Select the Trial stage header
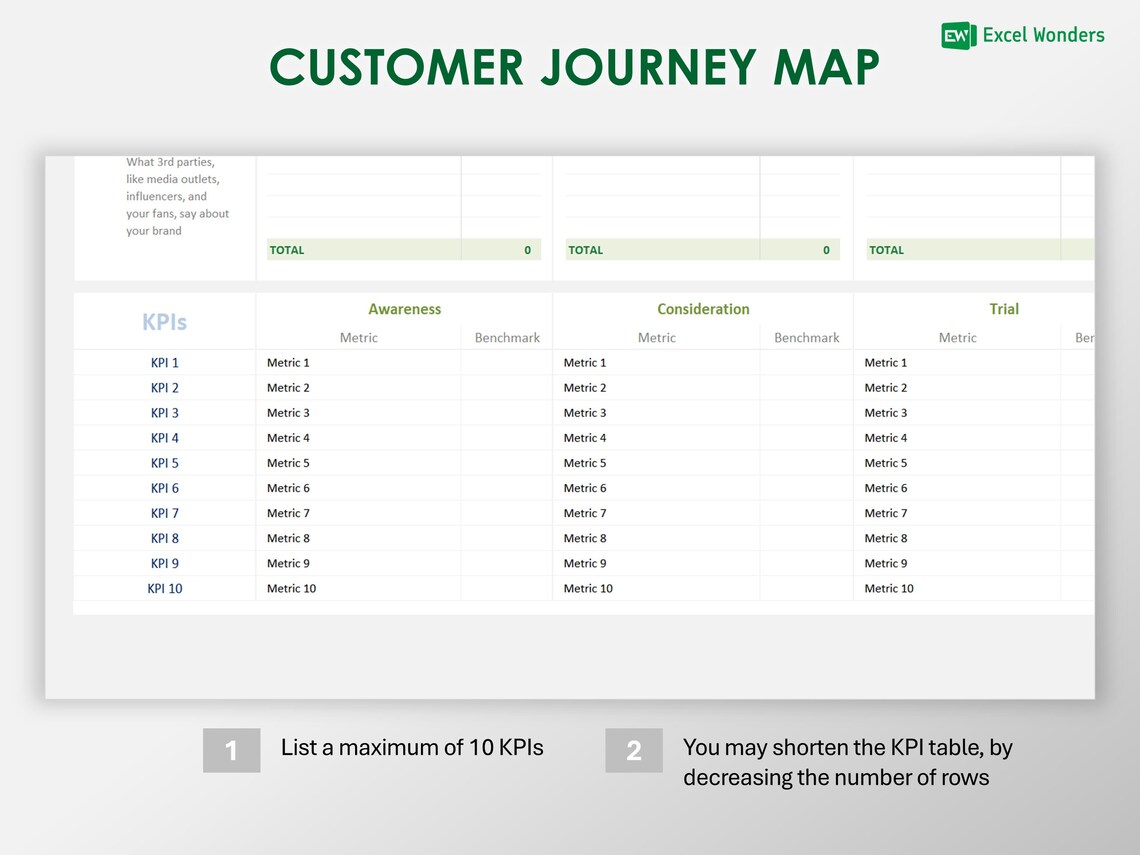The image size is (1140, 855). tap(1004, 309)
